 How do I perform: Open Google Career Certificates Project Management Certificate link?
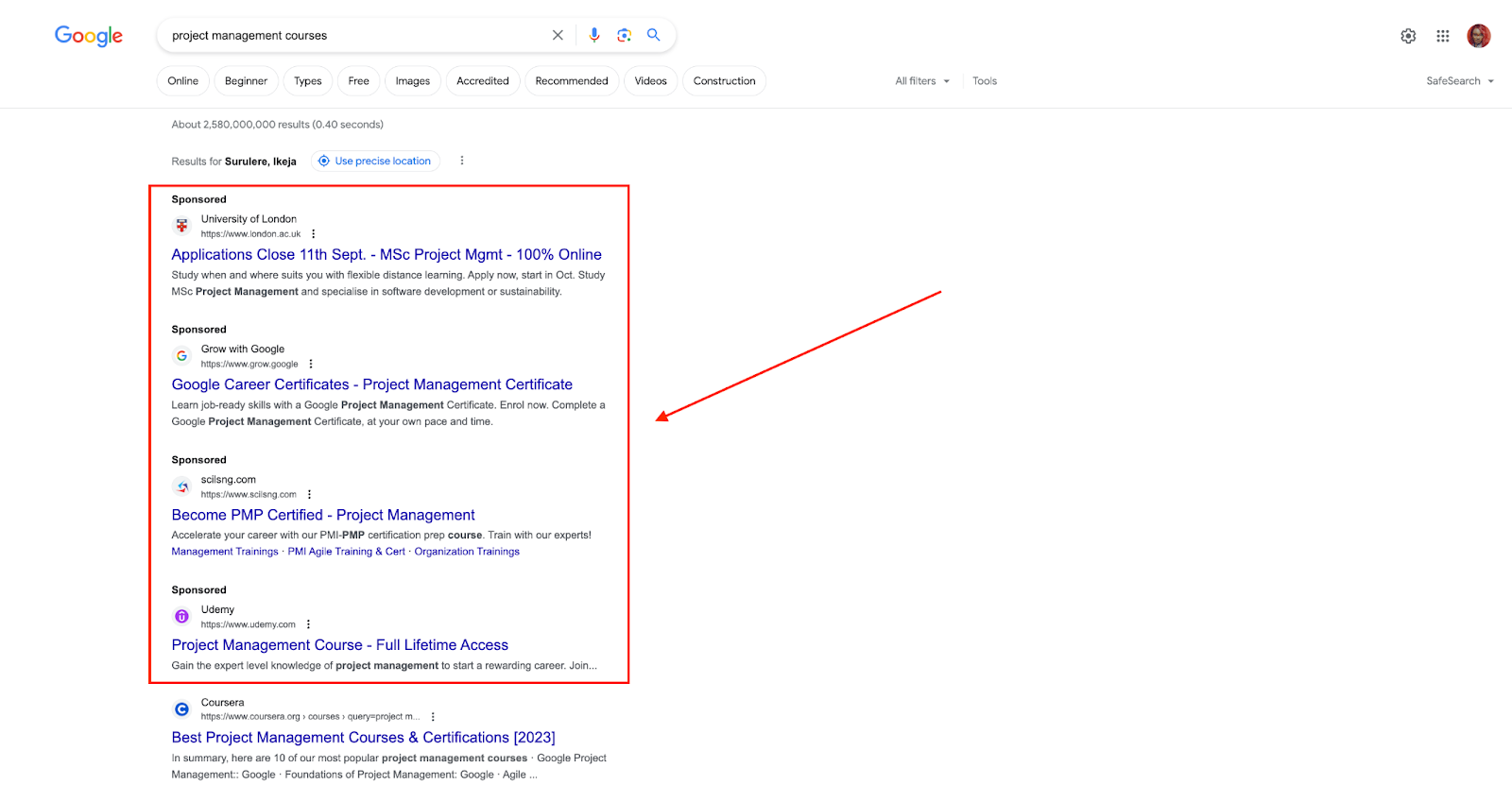tap(372, 384)
